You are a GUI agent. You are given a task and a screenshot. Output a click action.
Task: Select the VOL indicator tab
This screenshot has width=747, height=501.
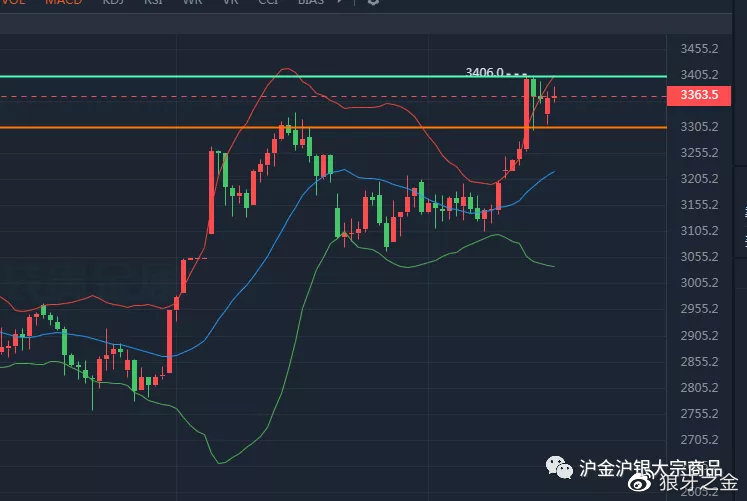pyautogui.click(x=13, y=1)
